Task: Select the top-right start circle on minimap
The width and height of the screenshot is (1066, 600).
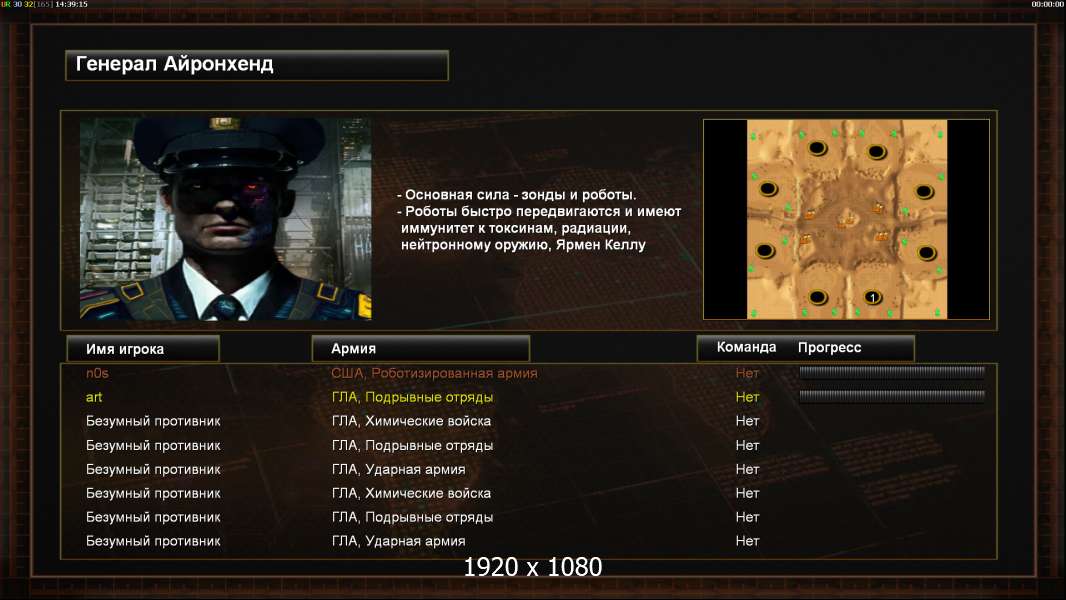Action: pos(876,151)
